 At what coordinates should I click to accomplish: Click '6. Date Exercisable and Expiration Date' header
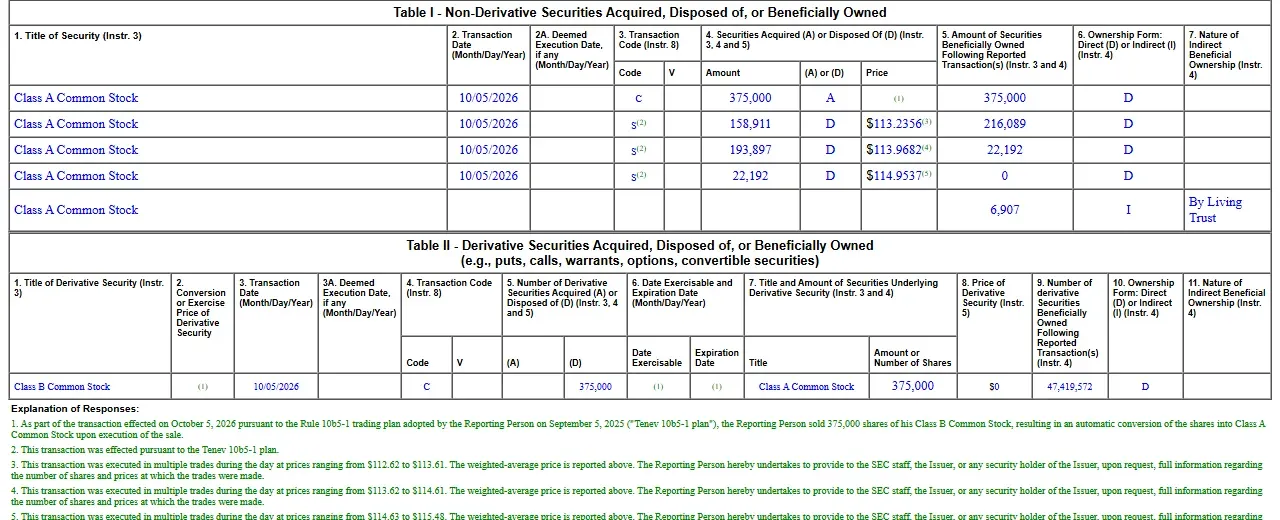[682, 293]
